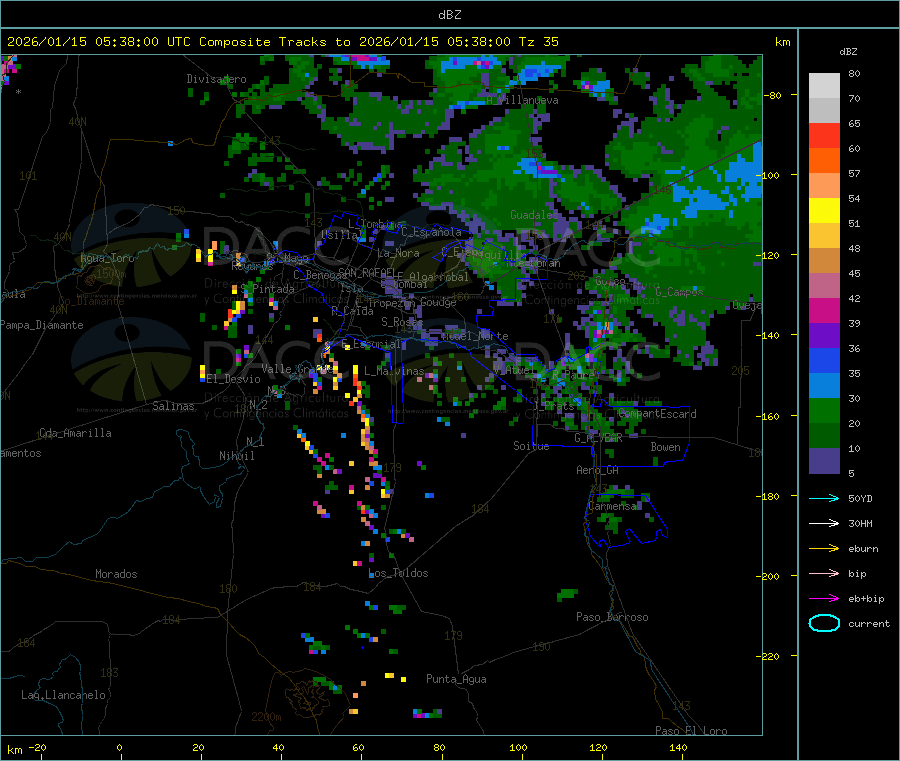The image size is (900, 761).
Task: Click the 'Guadales' map label
Action: (x=534, y=215)
